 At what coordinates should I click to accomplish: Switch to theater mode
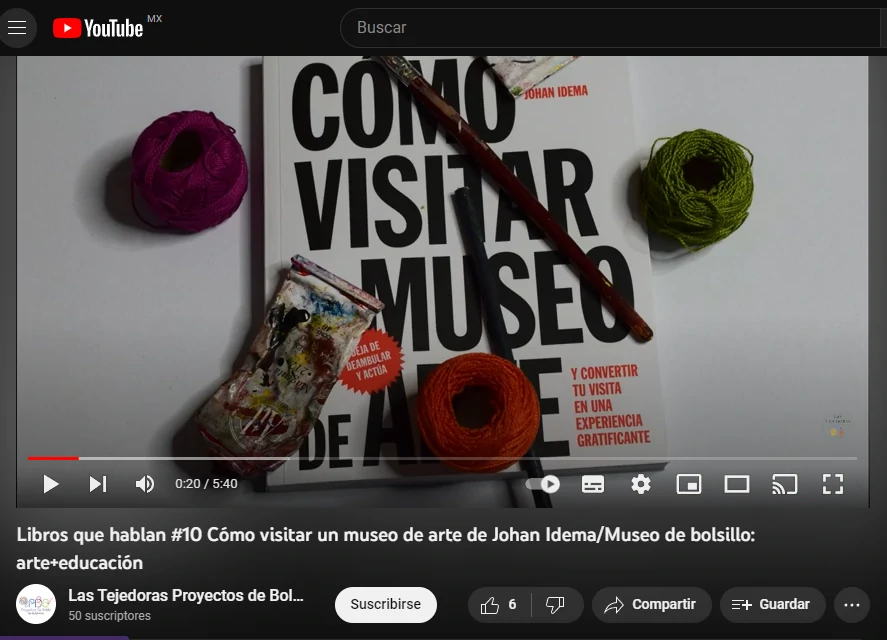click(737, 484)
